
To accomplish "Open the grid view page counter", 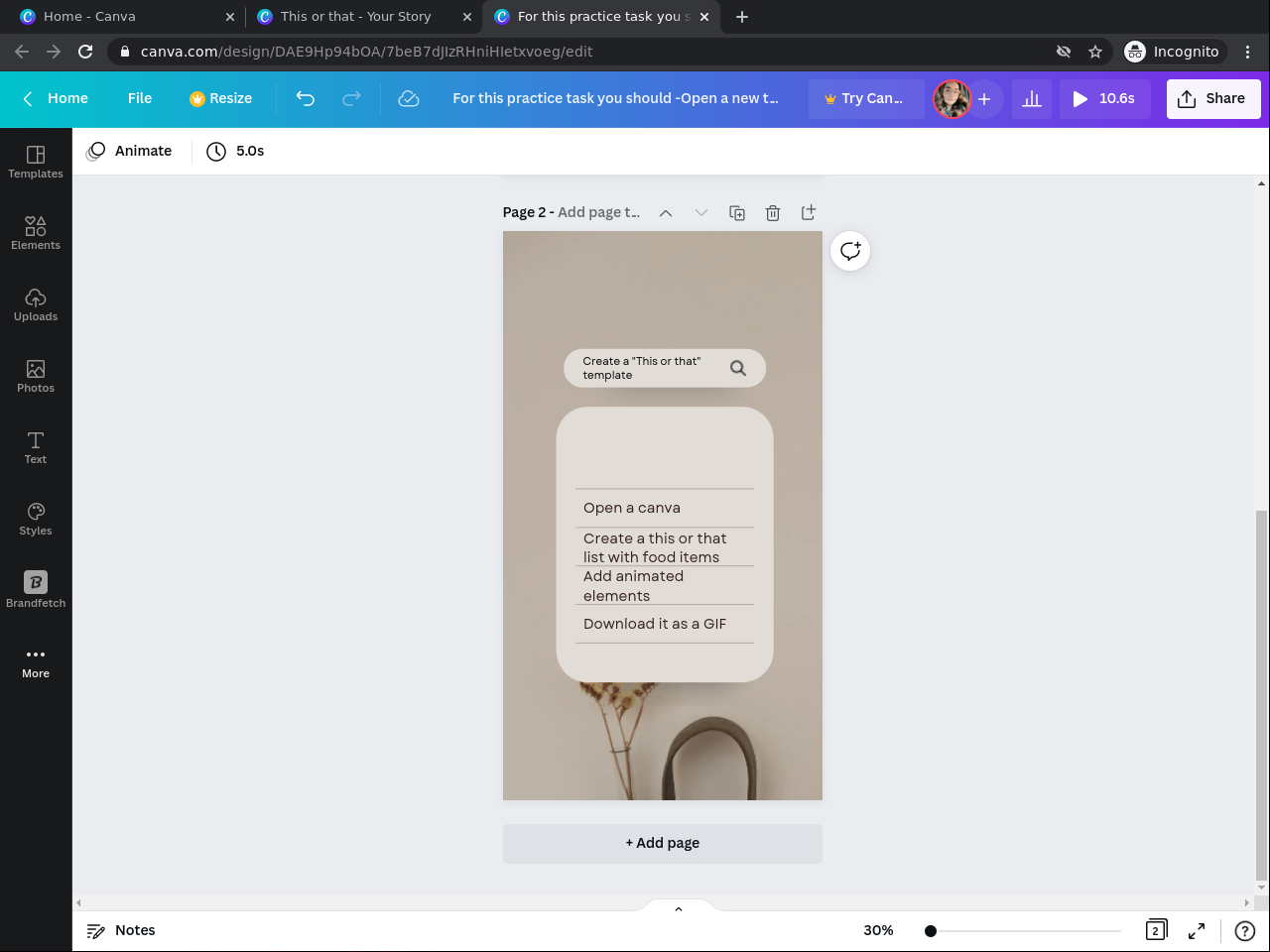I will click(x=1156, y=930).
